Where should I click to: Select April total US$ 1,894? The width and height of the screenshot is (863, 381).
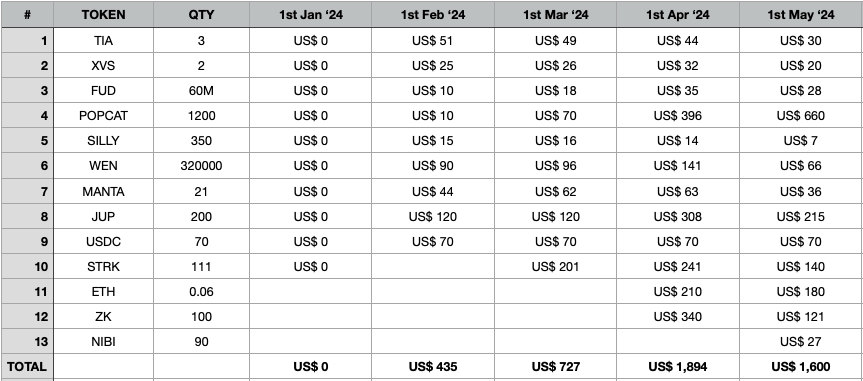click(678, 367)
